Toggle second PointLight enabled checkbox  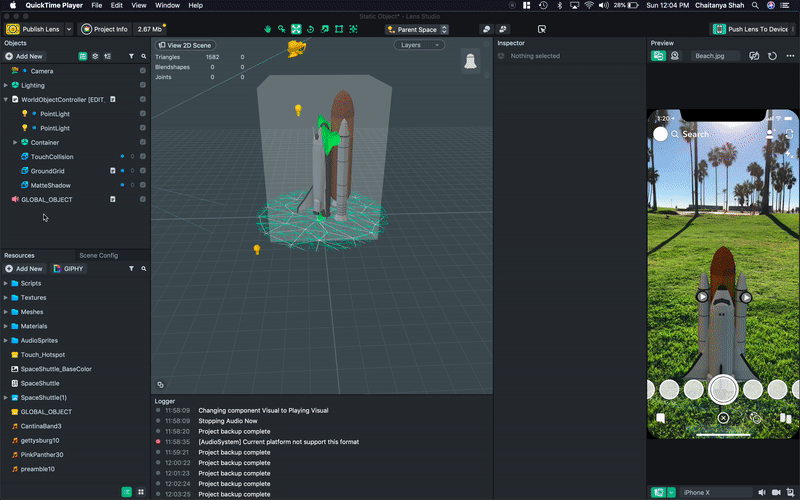coord(143,128)
